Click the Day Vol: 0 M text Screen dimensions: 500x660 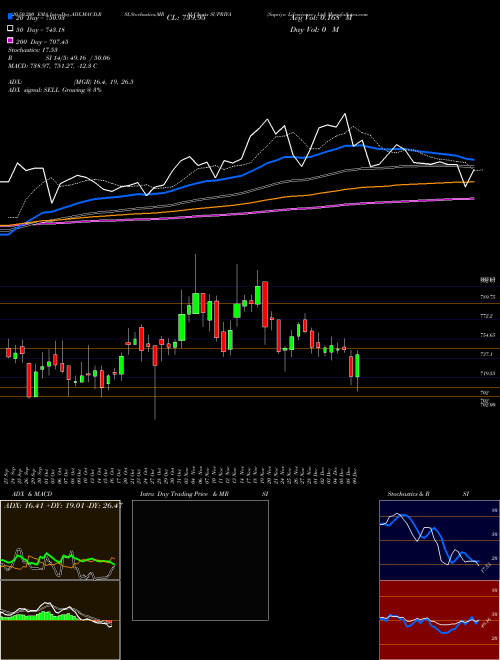314,30
